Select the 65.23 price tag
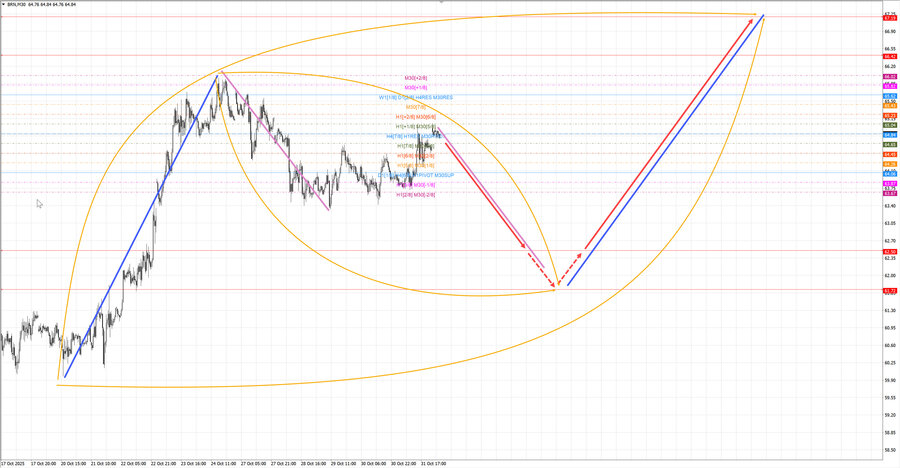This screenshot has height=468, width=900. pos(890,115)
